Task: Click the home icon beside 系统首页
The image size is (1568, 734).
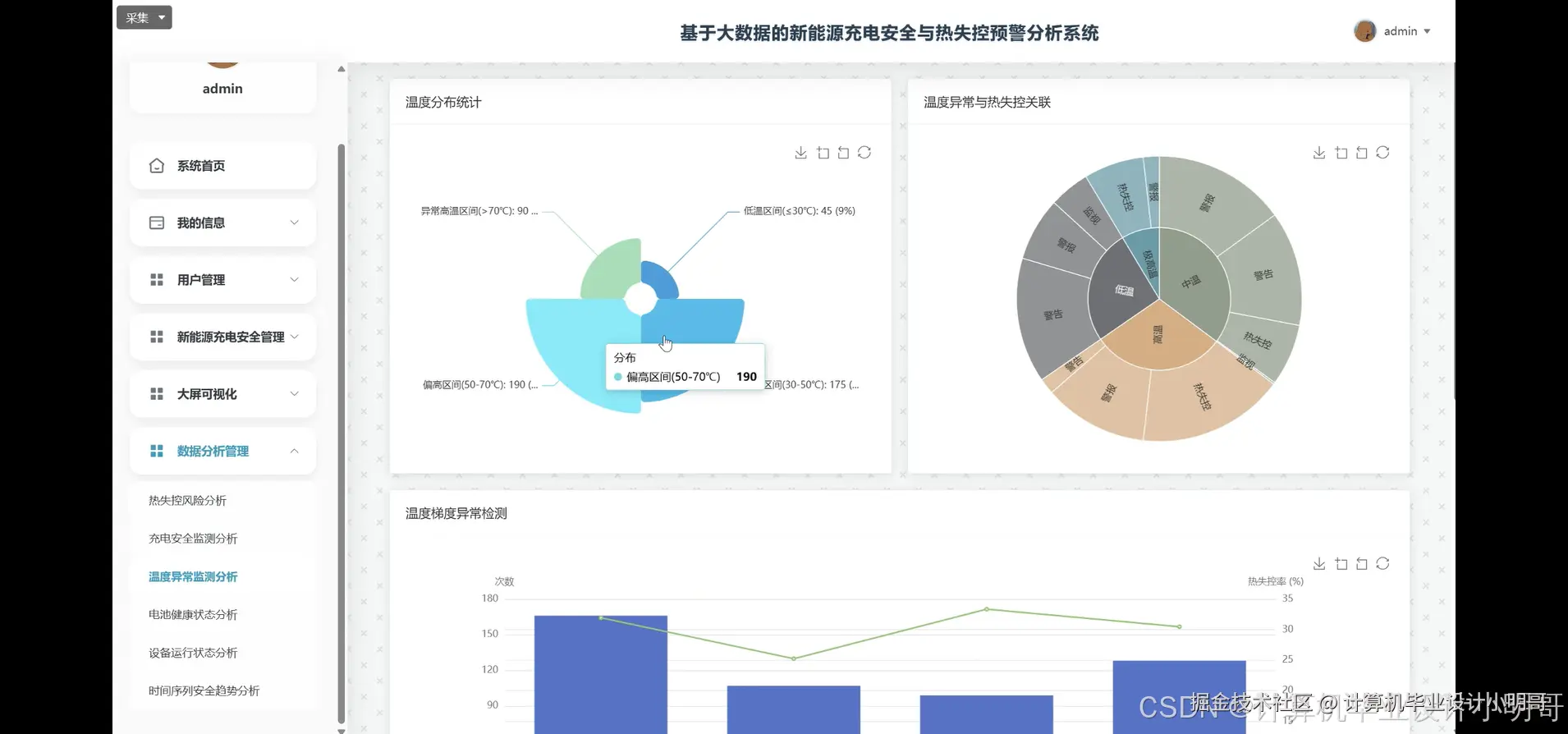Action: point(157,166)
